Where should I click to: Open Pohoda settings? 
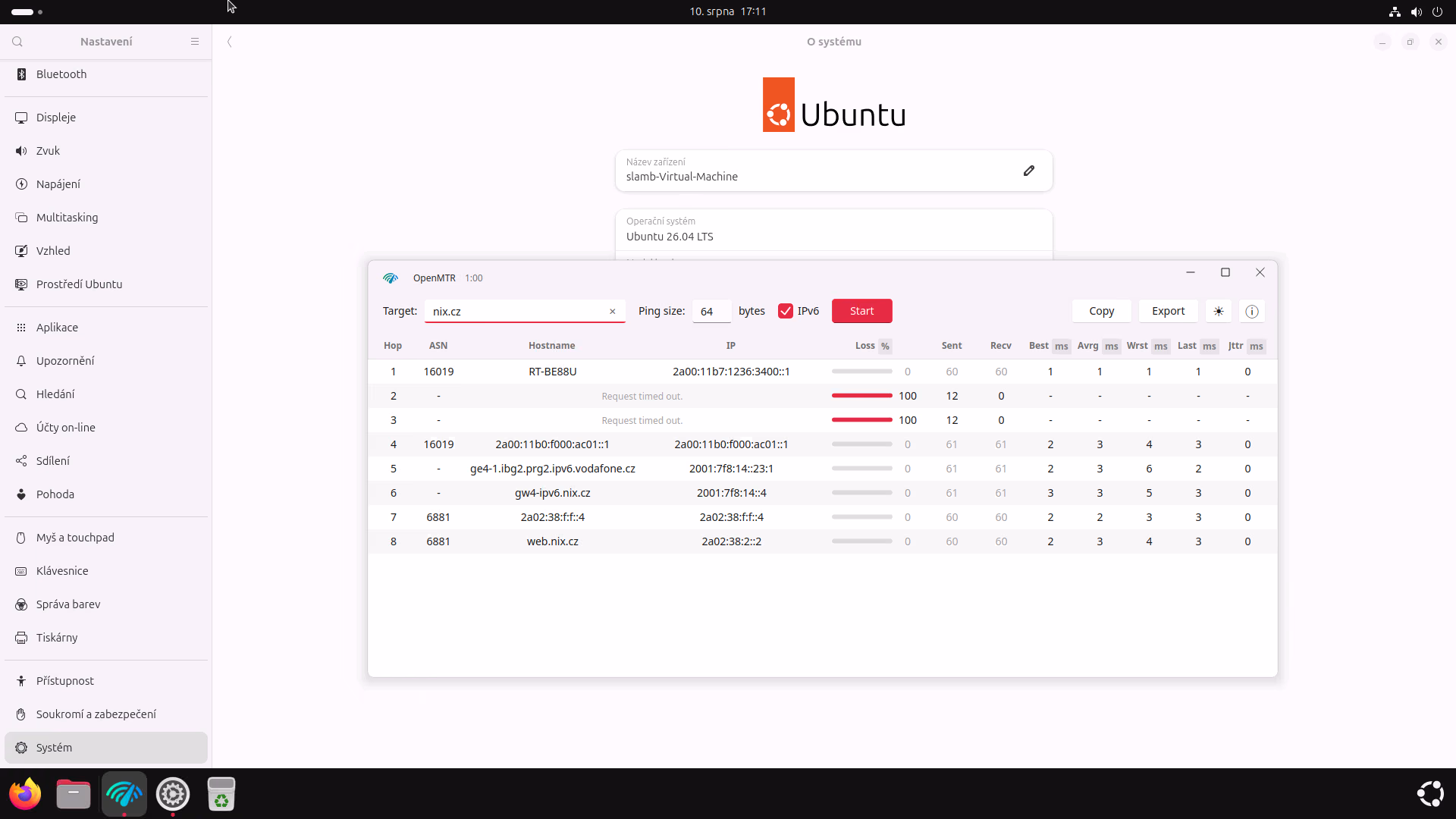tap(106, 494)
